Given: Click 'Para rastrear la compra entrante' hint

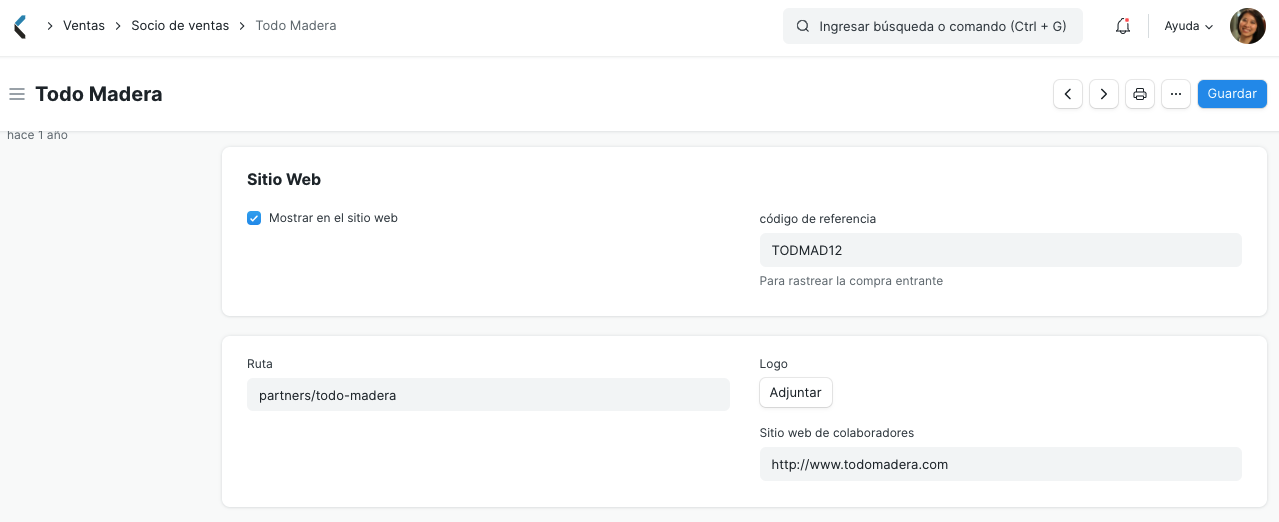Looking at the screenshot, I should coord(851,281).
